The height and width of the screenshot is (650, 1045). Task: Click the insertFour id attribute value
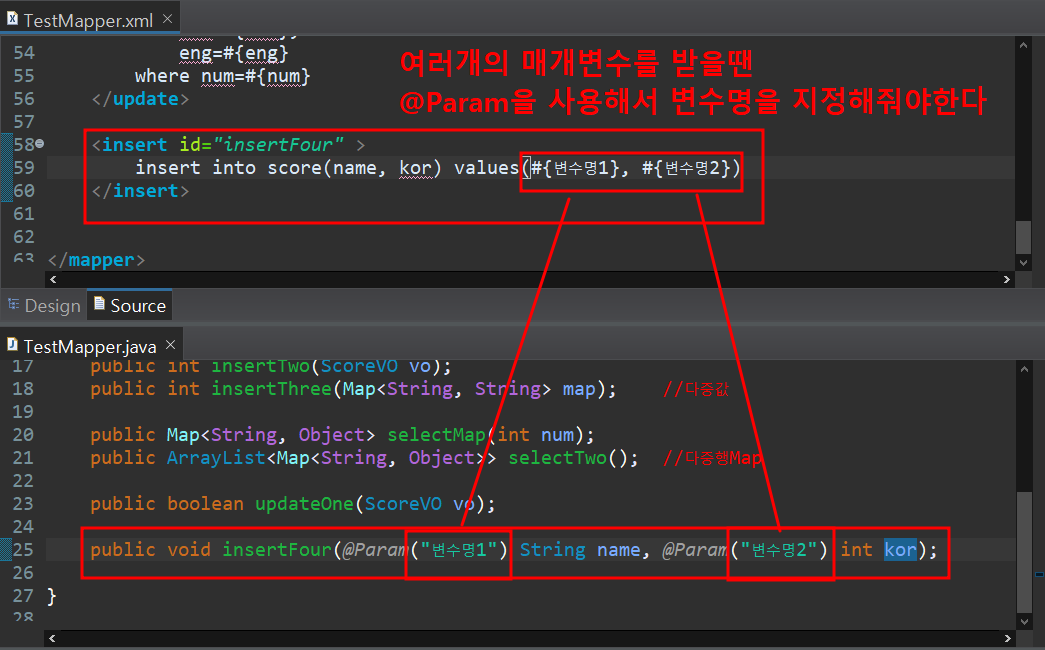tap(279, 144)
